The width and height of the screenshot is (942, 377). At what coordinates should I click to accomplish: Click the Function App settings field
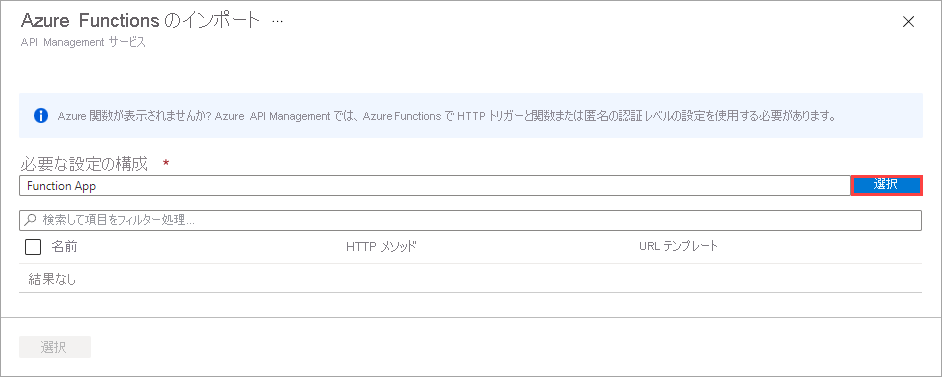pos(435,186)
